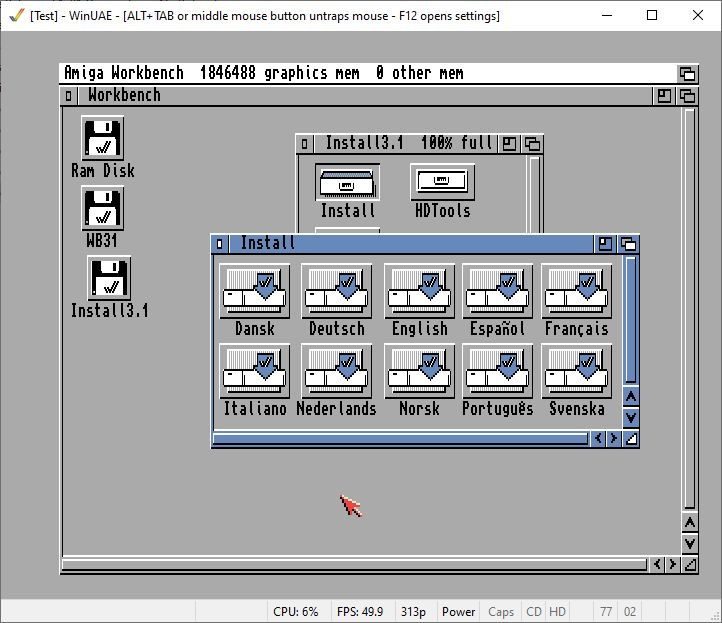Click the Workbench window scroll right arrow

coord(673,564)
